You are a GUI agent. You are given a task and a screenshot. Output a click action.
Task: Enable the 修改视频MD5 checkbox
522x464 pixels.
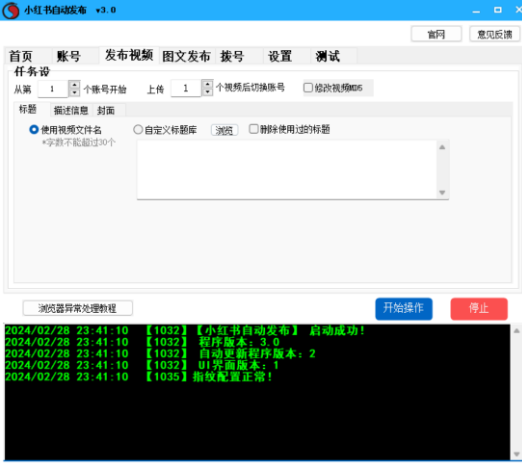pyautogui.click(x=308, y=88)
